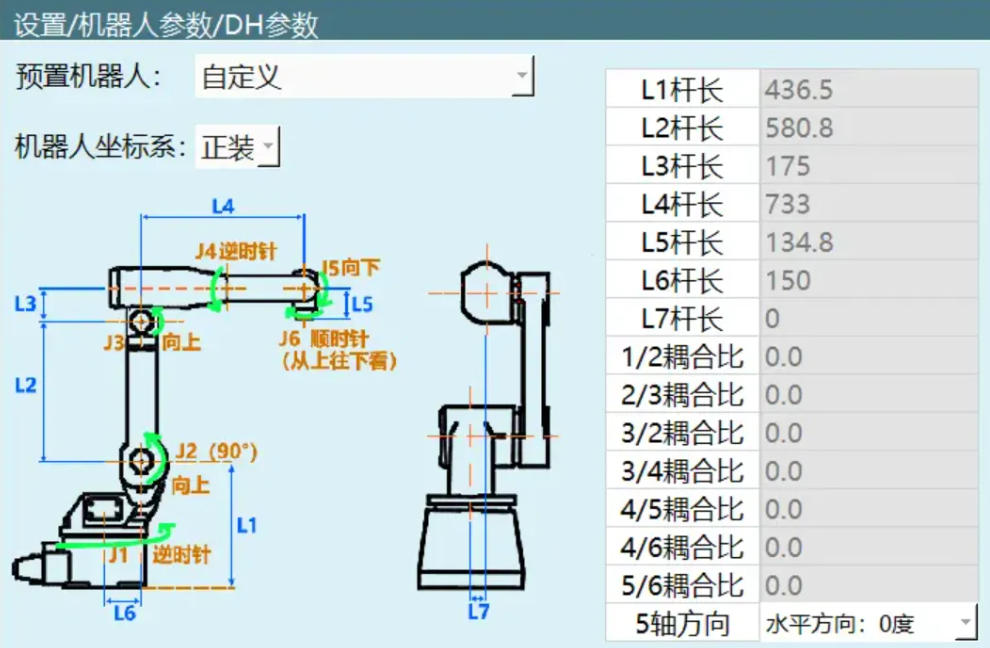Click the L3杆长 field showing 175
The height and width of the screenshot is (648, 990).
(x=867, y=166)
